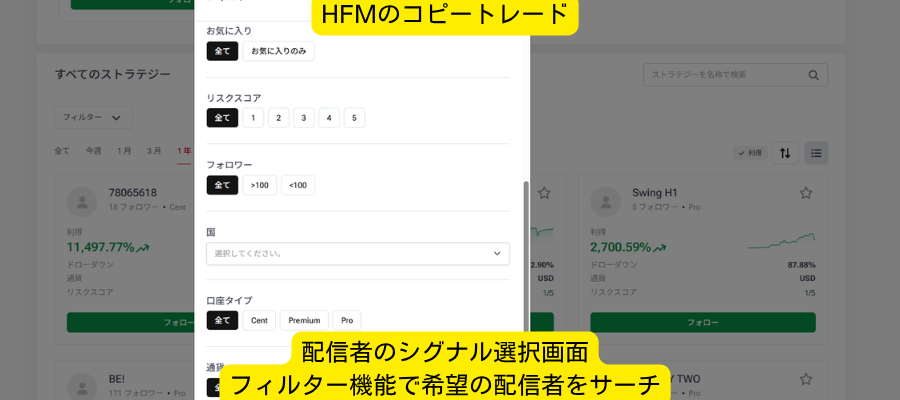Open the フィルター dropdown
This screenshot has width=900, height=400.
coord(94,117)
